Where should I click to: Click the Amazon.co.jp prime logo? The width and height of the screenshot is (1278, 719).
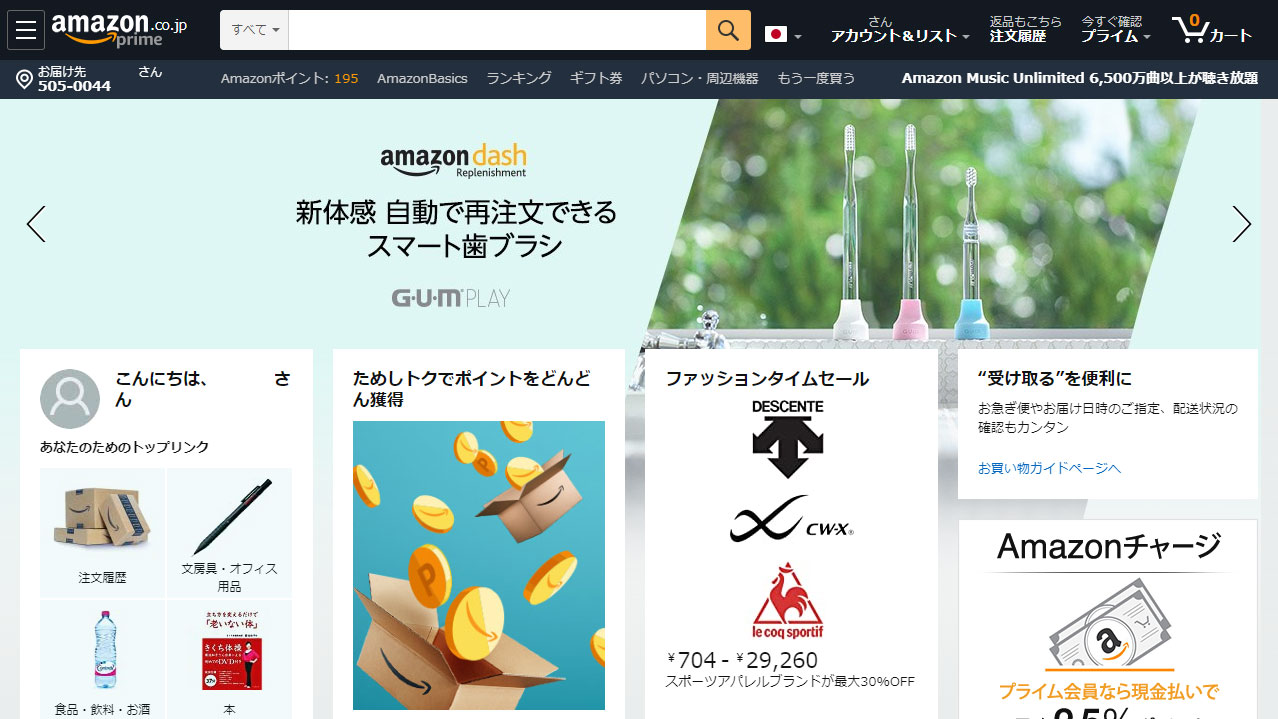tap(120, 30)
